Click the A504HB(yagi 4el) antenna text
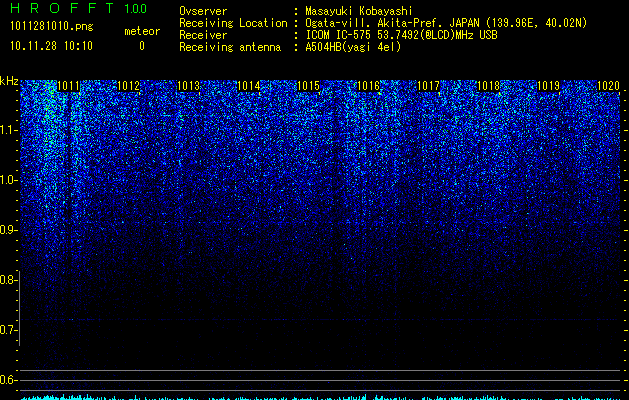This screenshot has height=400, width=629. pyautogui.click(x=353, y=47)
